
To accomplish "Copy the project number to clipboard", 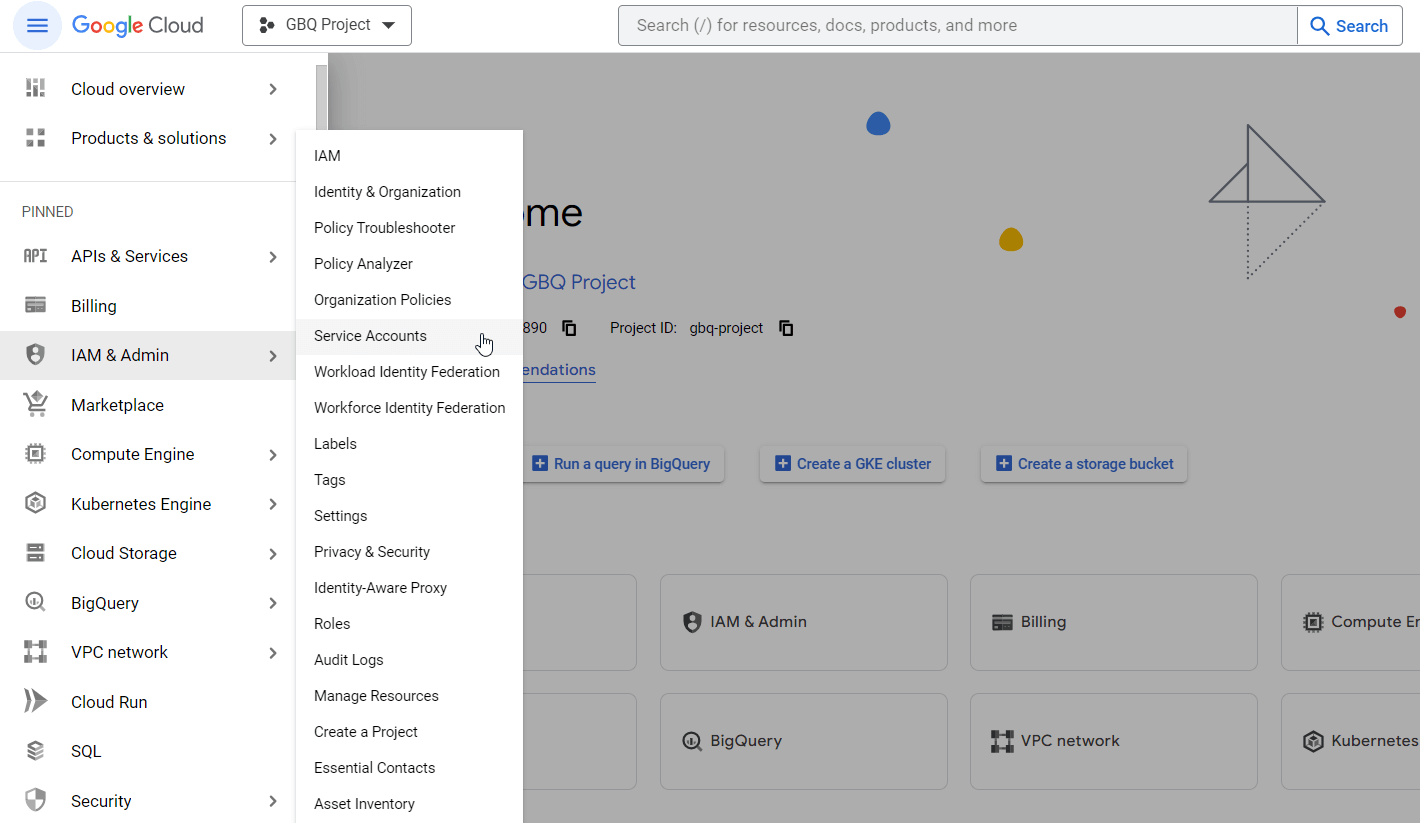I will point(569,328).
